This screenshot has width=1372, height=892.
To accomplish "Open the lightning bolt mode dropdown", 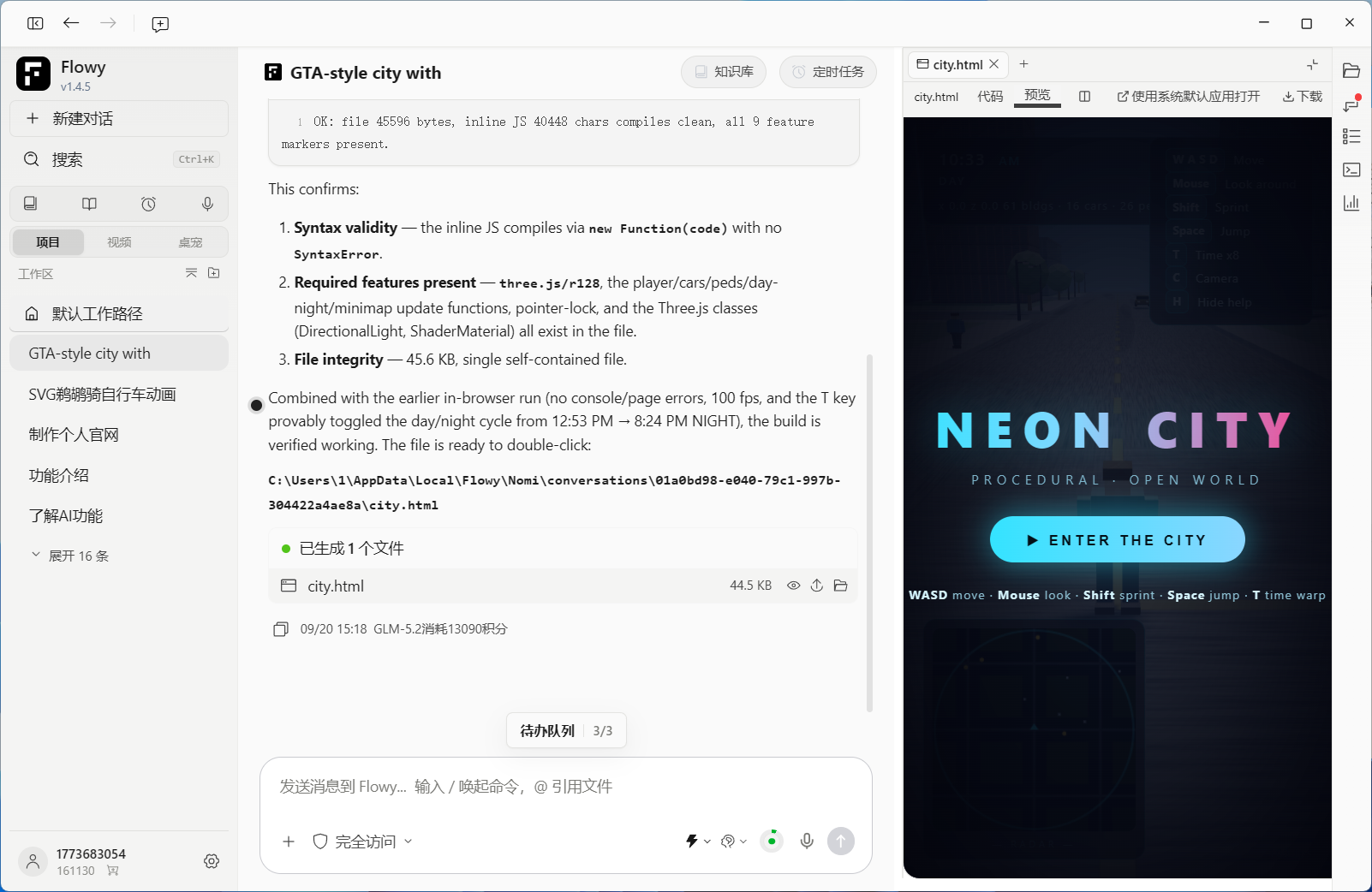I will pyautogui.click(x=698, y=841).
